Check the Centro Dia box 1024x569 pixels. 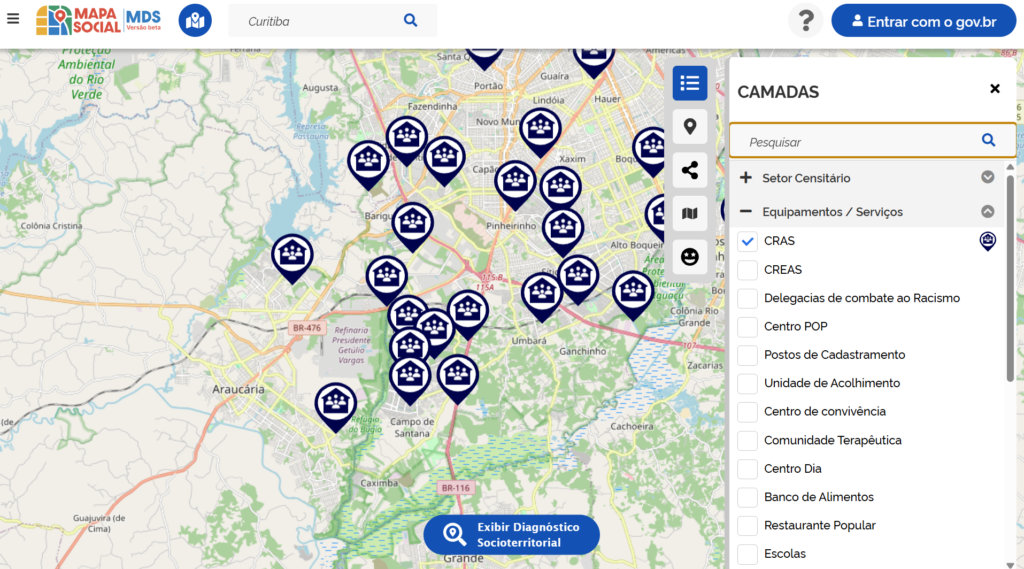tap(747, 468)
